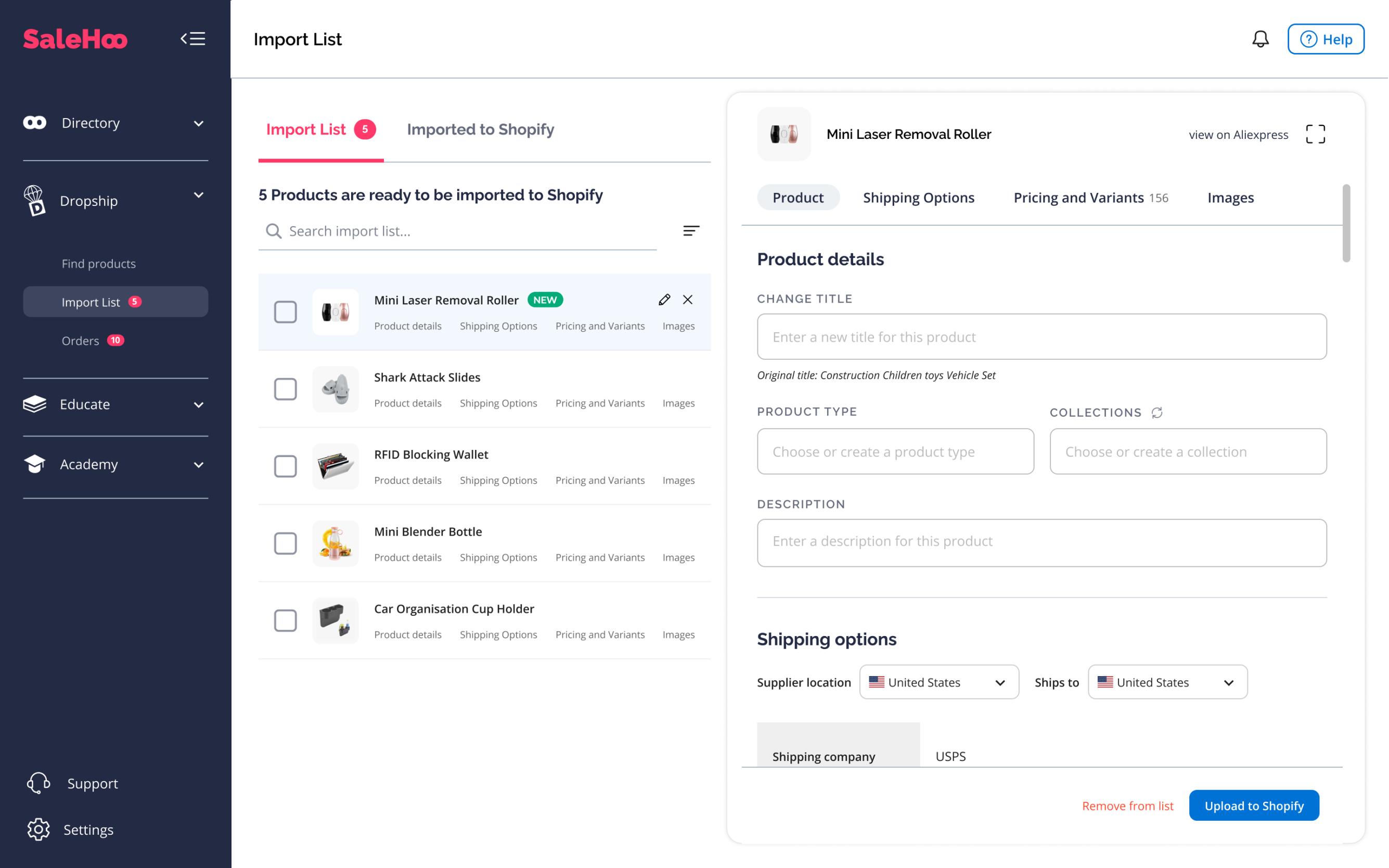Open Settings gear in sidebar
Image resolution: width=1389 pixels, height=868 pixels.
point(38,829)
